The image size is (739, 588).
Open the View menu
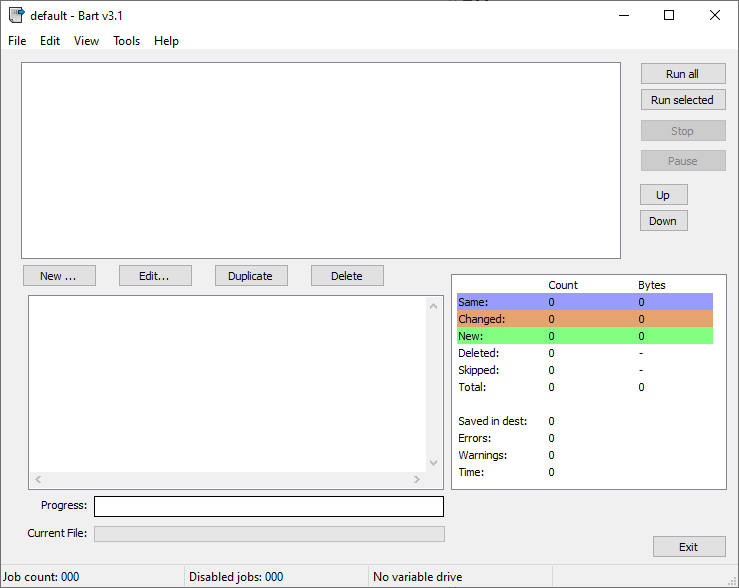click(x=87, y=41)
